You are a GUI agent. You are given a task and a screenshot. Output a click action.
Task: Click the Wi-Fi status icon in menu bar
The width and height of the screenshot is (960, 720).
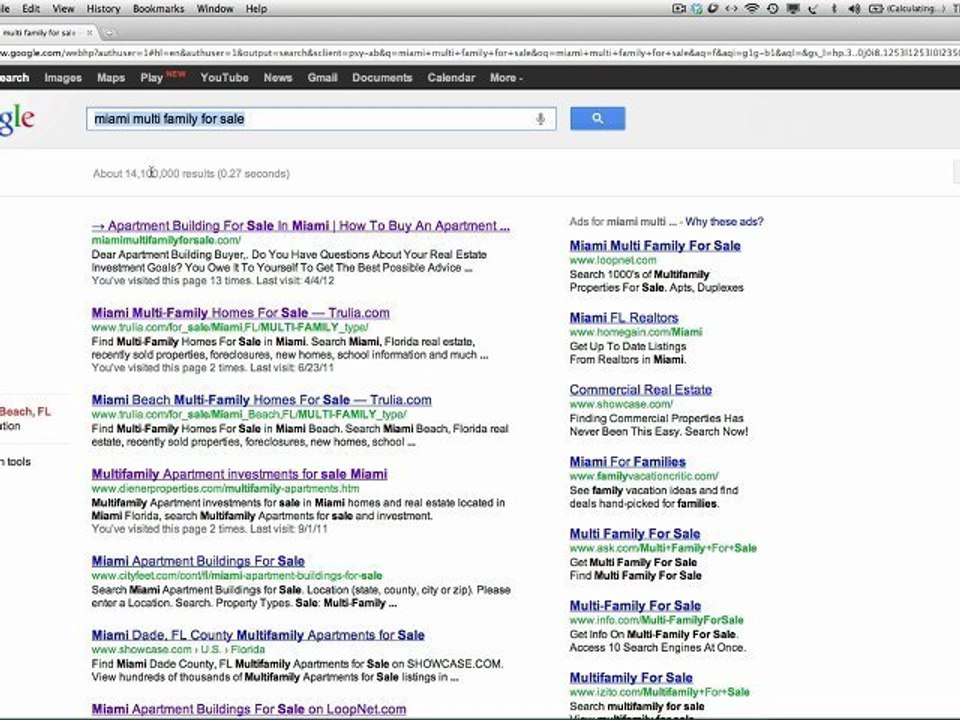752,9
